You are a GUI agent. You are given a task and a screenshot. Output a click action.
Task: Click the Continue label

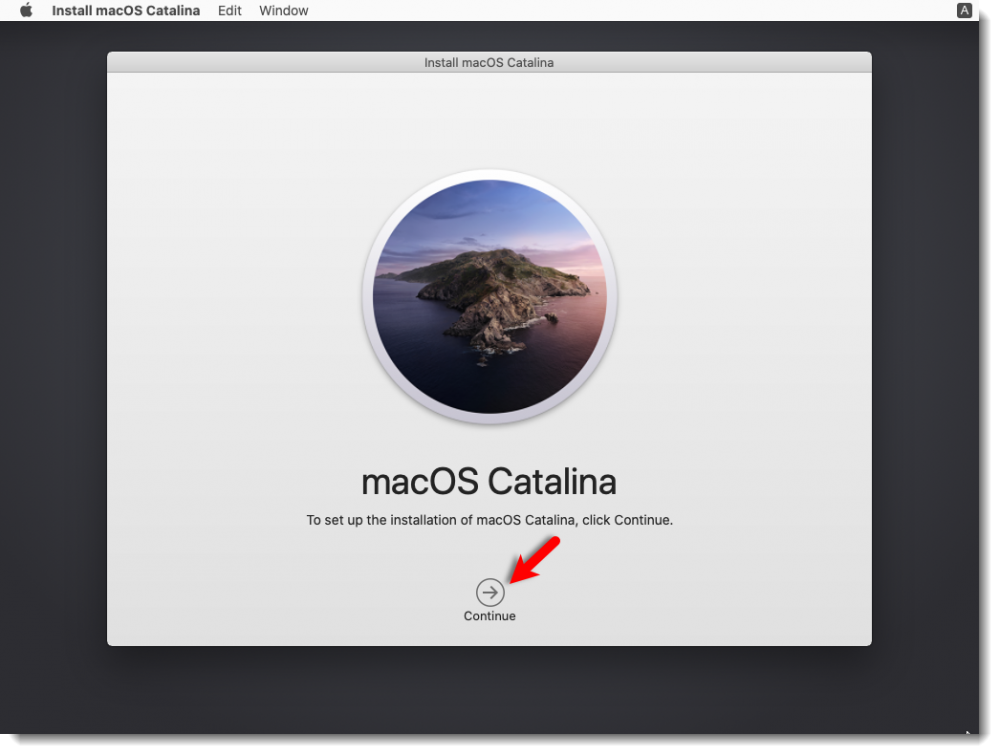(490, 616)
